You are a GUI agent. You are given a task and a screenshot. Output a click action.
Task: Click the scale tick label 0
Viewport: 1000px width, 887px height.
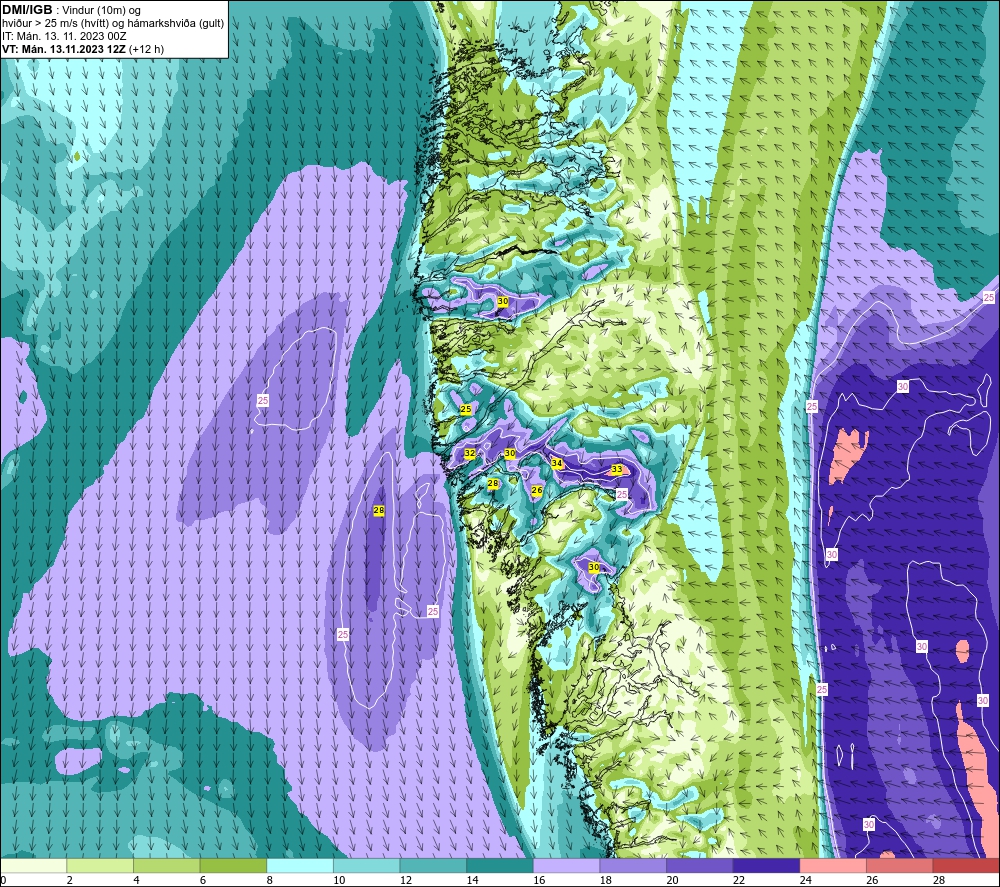[x=3, y=880]
